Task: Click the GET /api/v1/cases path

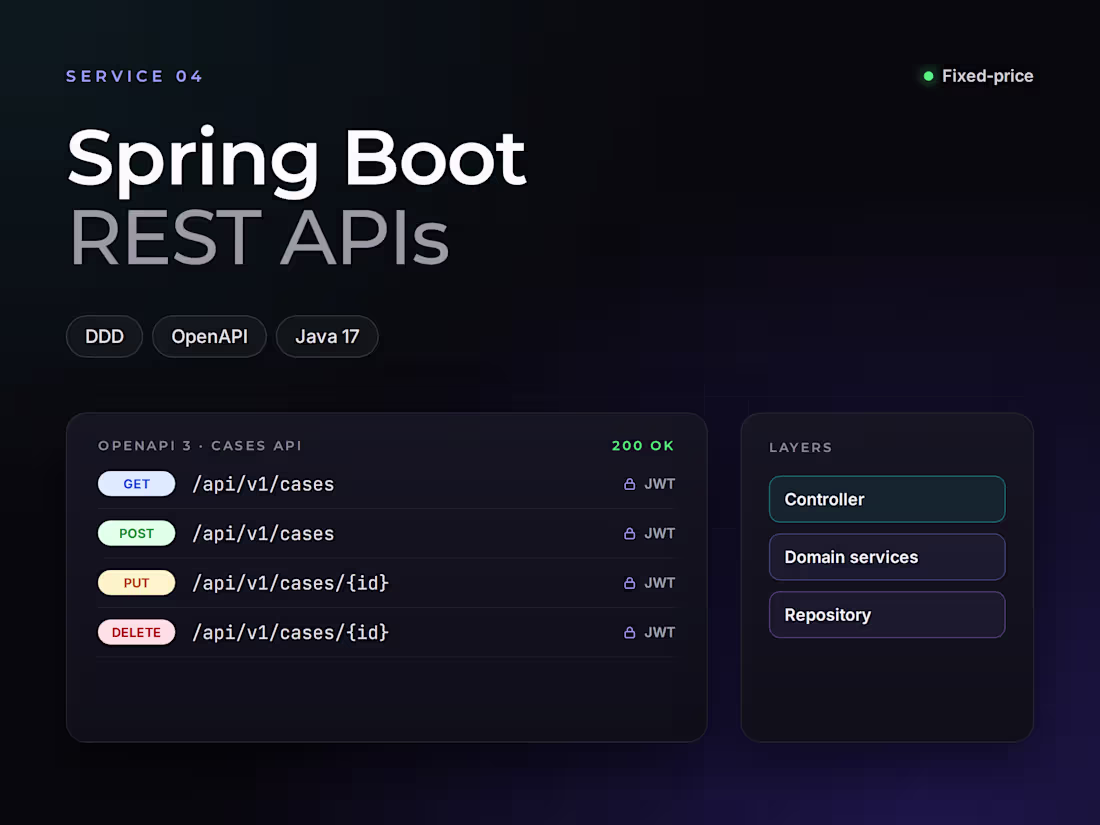Action: pyautogui.click(x=263, y=484)
